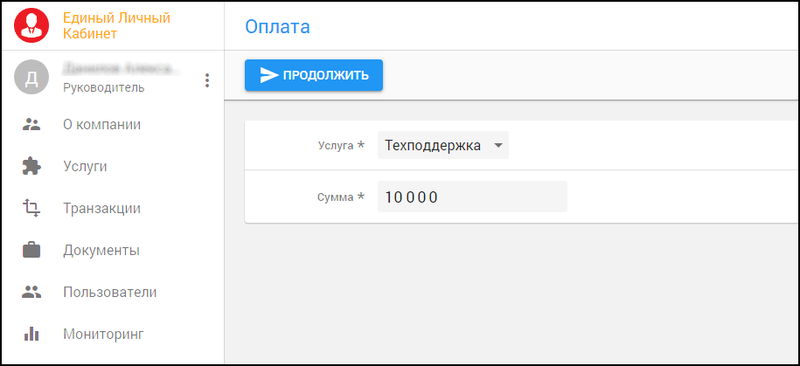Click the gray avatar with letter Д

click(32, 77)
